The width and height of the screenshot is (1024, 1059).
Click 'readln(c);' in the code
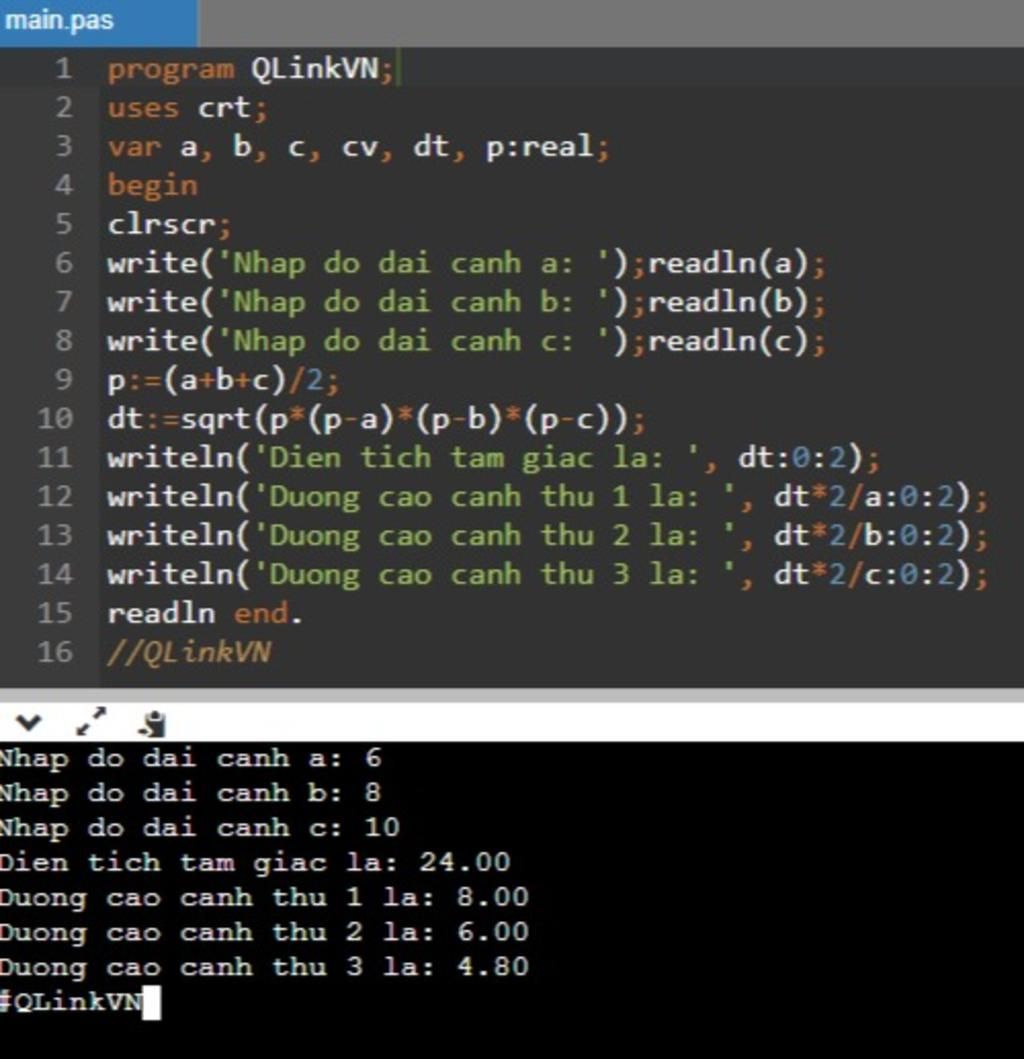point(737,340)
